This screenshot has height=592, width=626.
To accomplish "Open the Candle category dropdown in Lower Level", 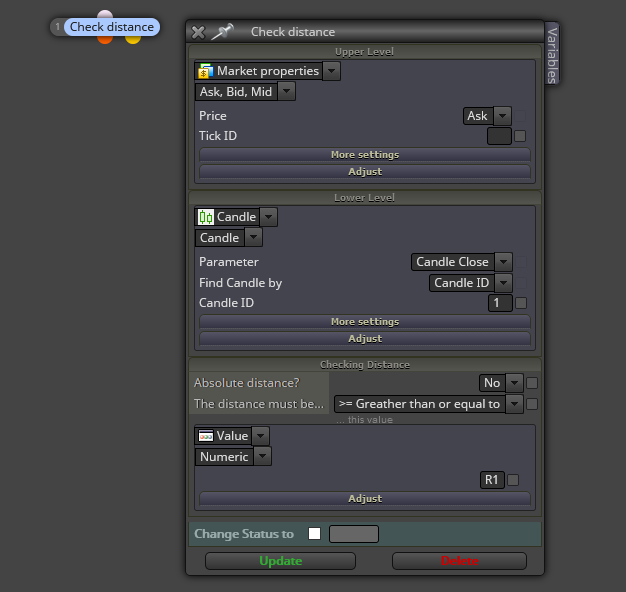I will point(269,217).
